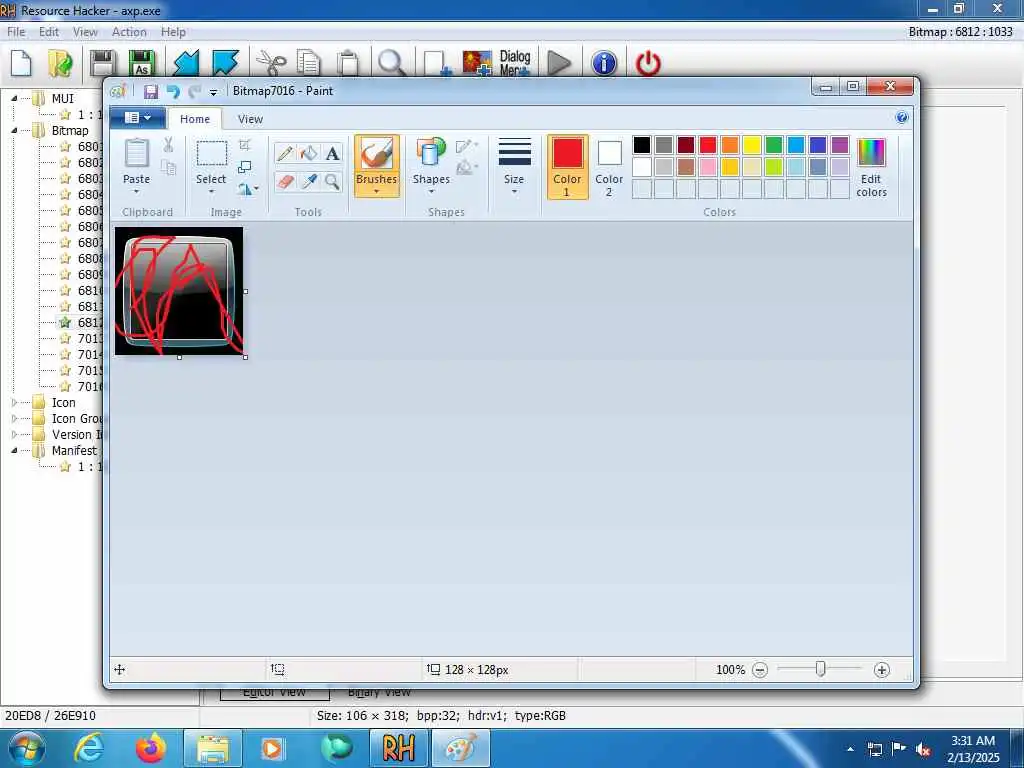Screen dimensions: 1024x768
Task: Click the Search magnifier in Resource Hacker toolbar
Action: 392,63
